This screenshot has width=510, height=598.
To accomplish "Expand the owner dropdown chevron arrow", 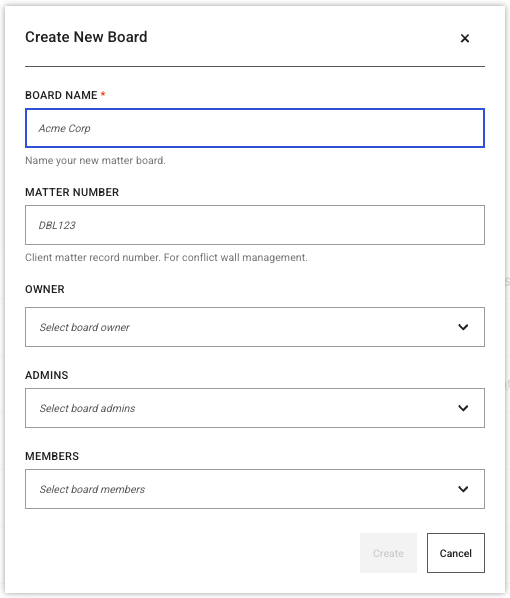I will 463,327.
